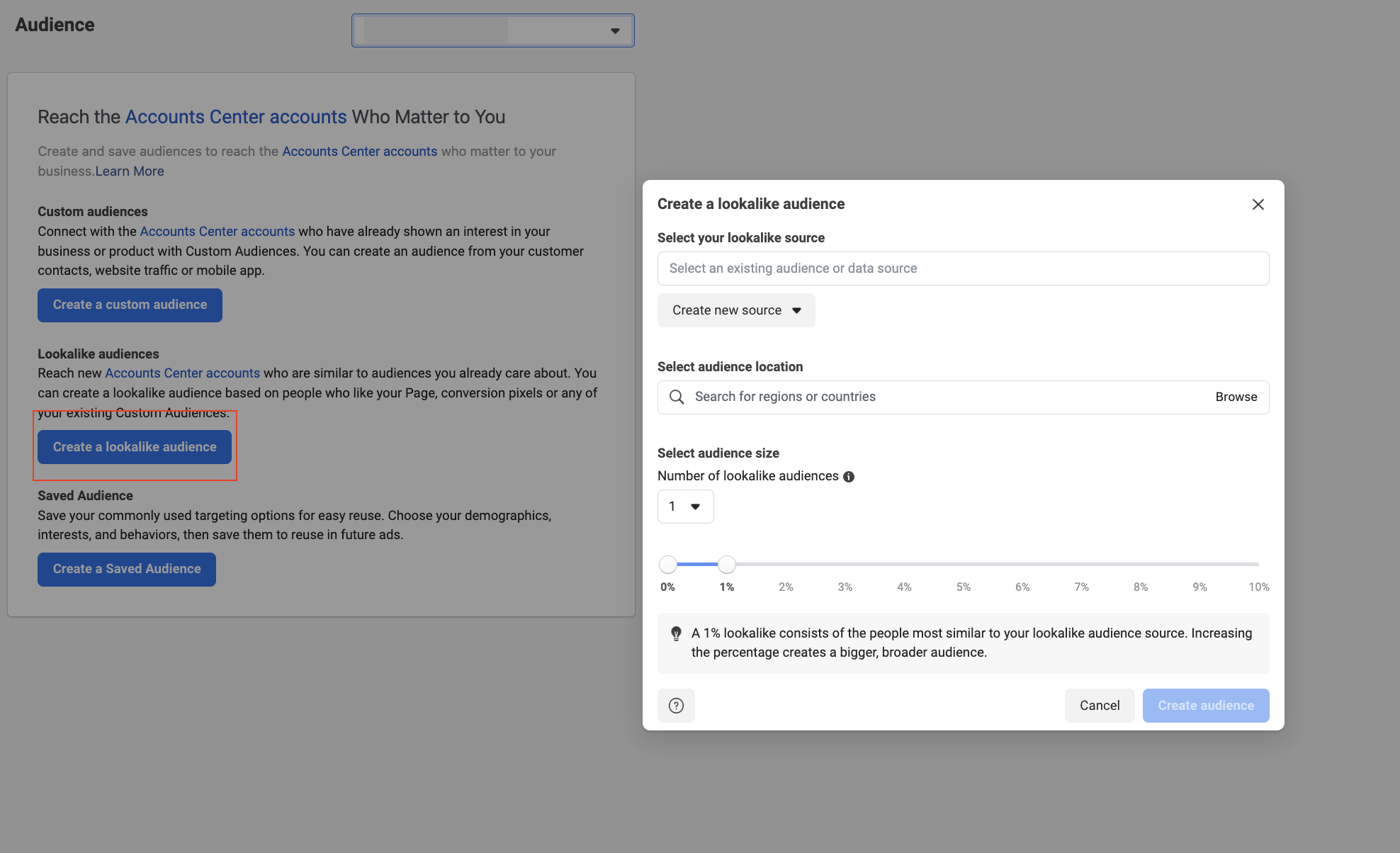Click Accounts Center accounts link in the grey intro sentence
Image resolution: width=1400 pixels, height=853 pixels.
[x=360, y=152]
